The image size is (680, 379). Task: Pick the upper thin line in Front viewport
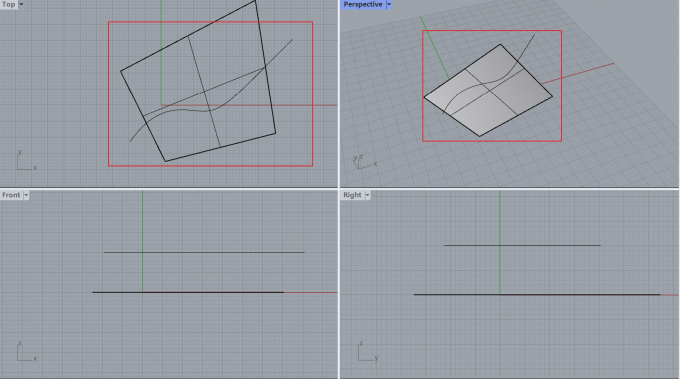pyautogui.click(x=204, y=252)
